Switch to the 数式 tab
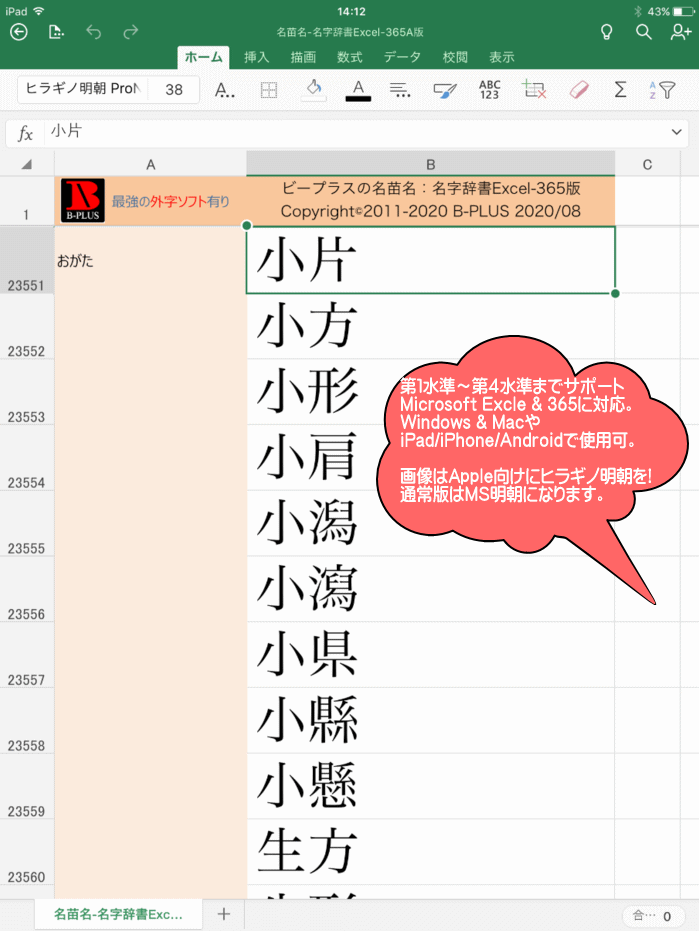This screenshot has width=699, height=931. point(350,58)
